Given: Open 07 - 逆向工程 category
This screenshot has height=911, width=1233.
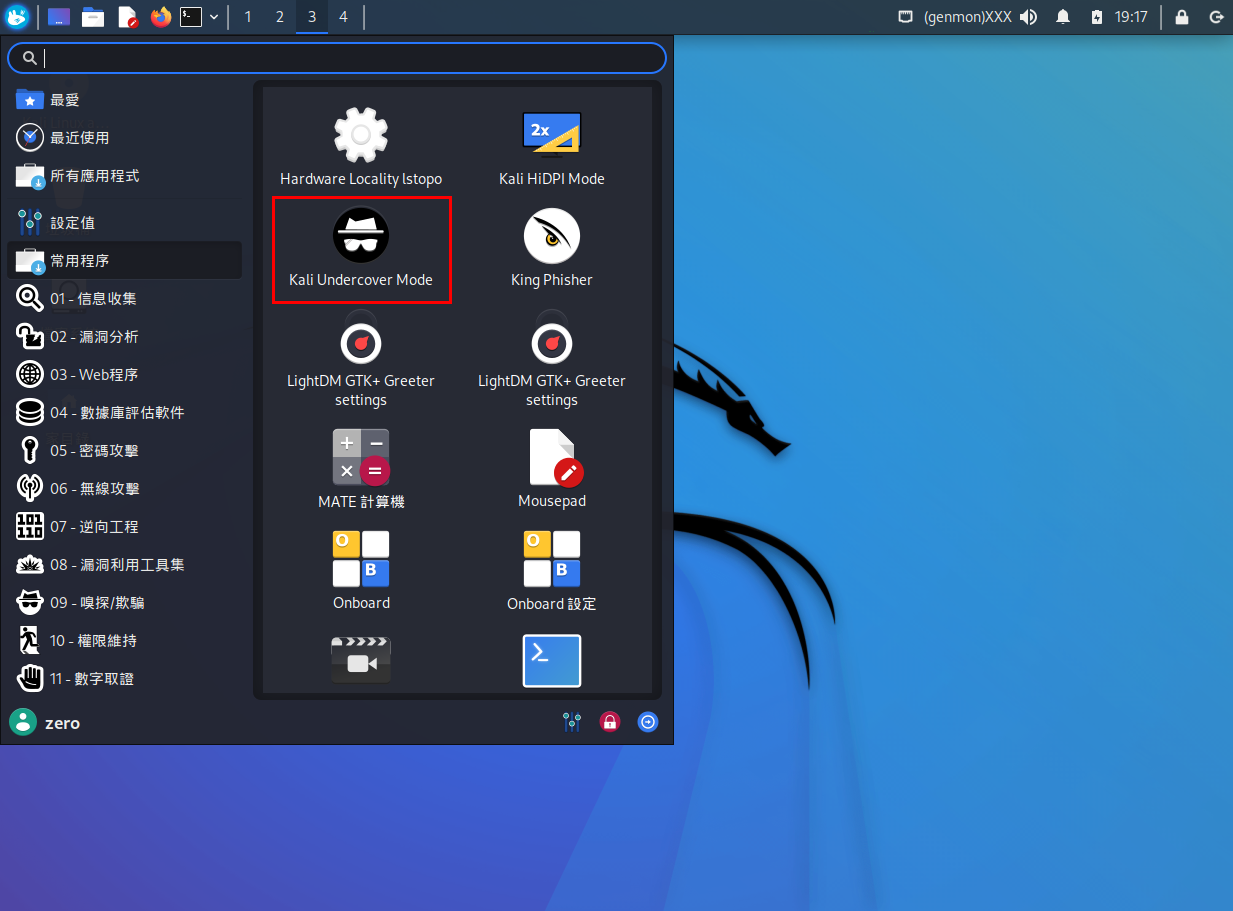Looking at the screenshot, I should tap(124, 527).
